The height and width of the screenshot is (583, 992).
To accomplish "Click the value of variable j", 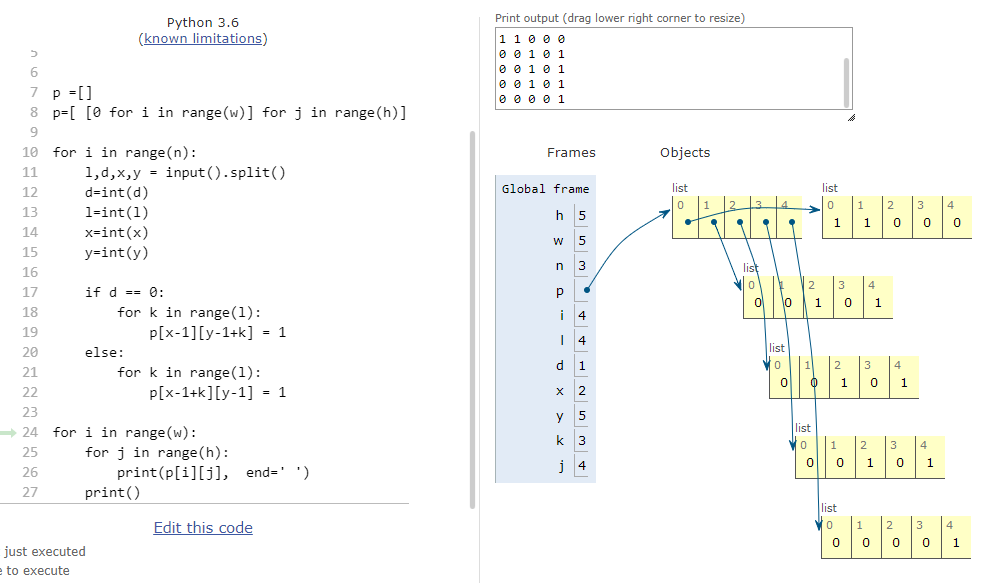I will [582, 466].
